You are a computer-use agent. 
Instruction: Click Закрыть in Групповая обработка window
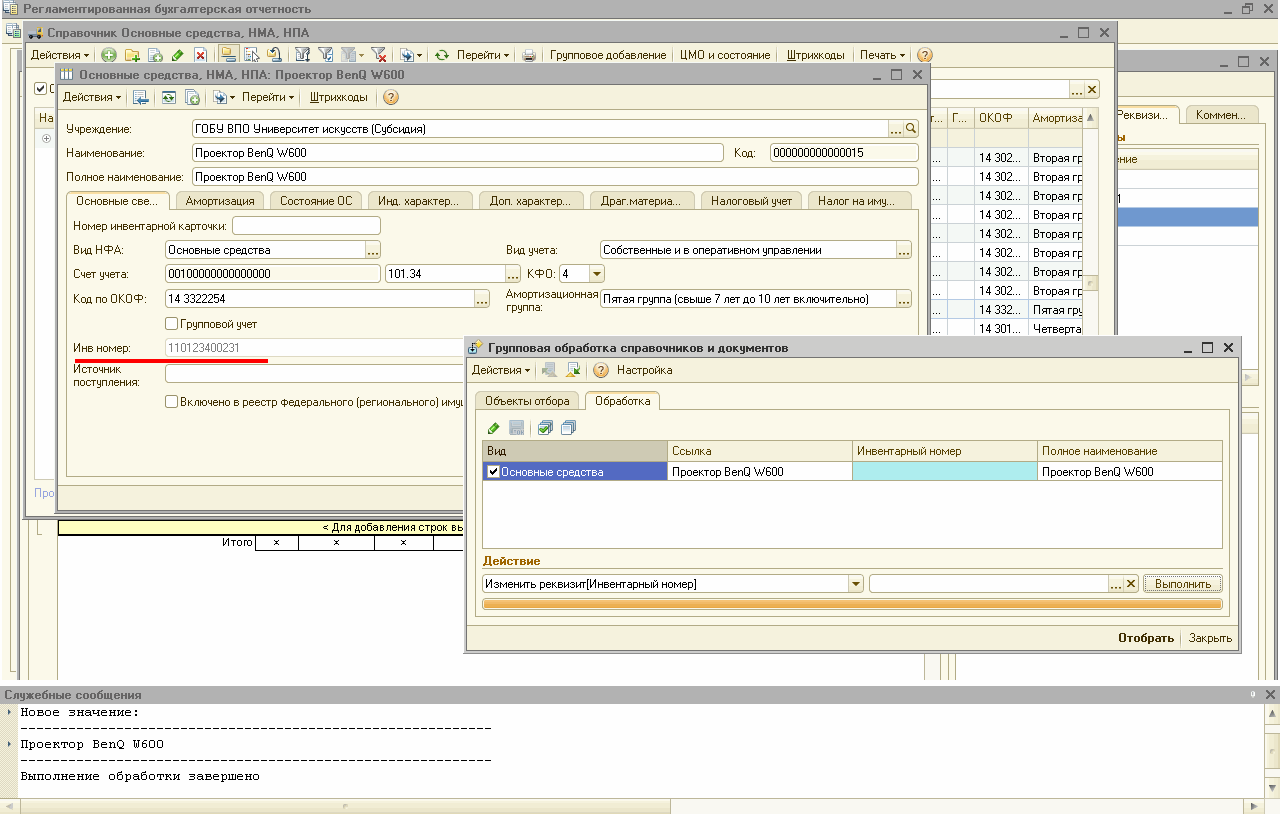point(1210,638)
